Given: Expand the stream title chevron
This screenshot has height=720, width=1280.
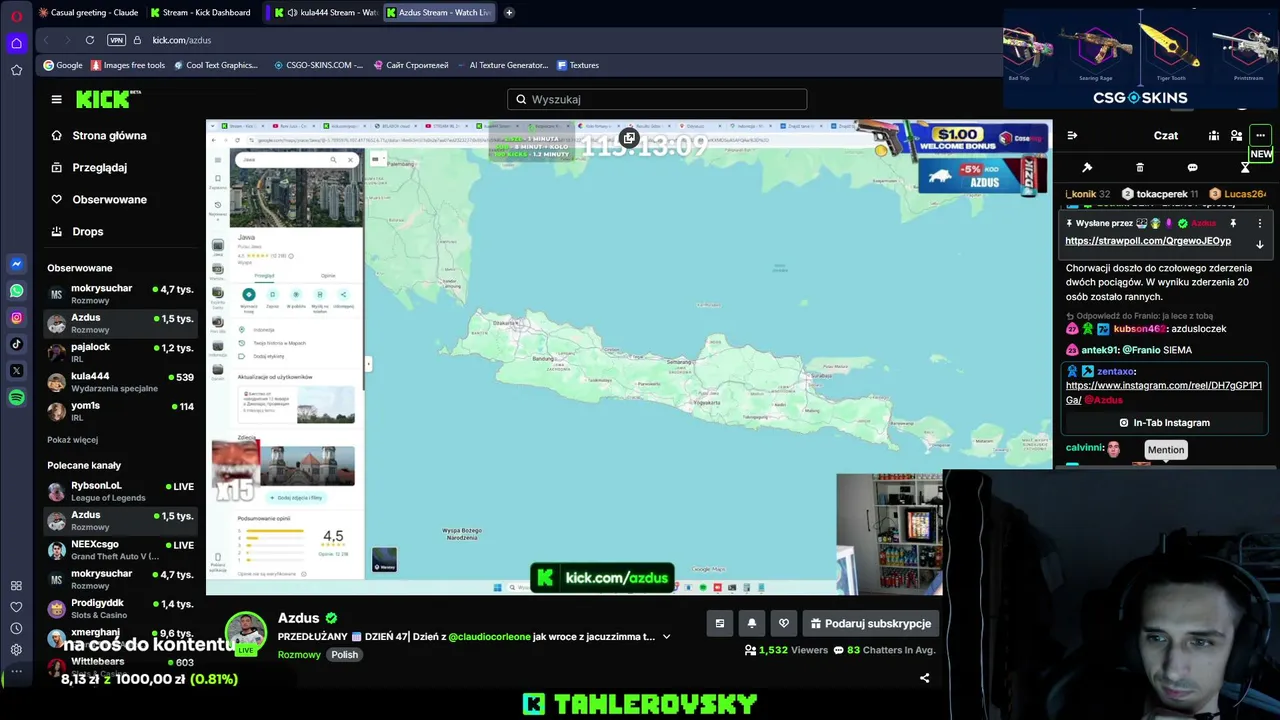Looking at the screenshot, I should tap(667, 637).
